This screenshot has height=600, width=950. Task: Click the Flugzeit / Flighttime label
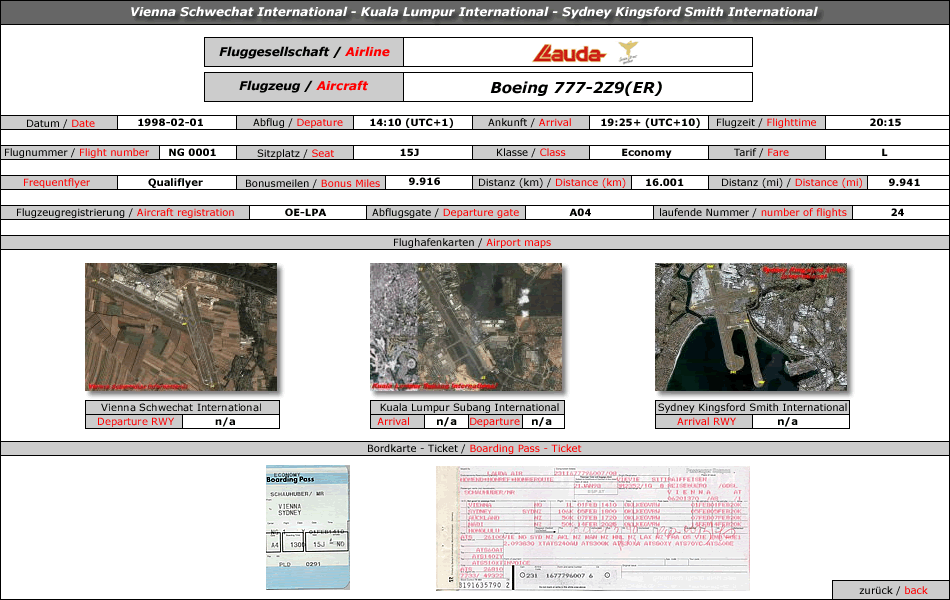click(x=767, y=122)
